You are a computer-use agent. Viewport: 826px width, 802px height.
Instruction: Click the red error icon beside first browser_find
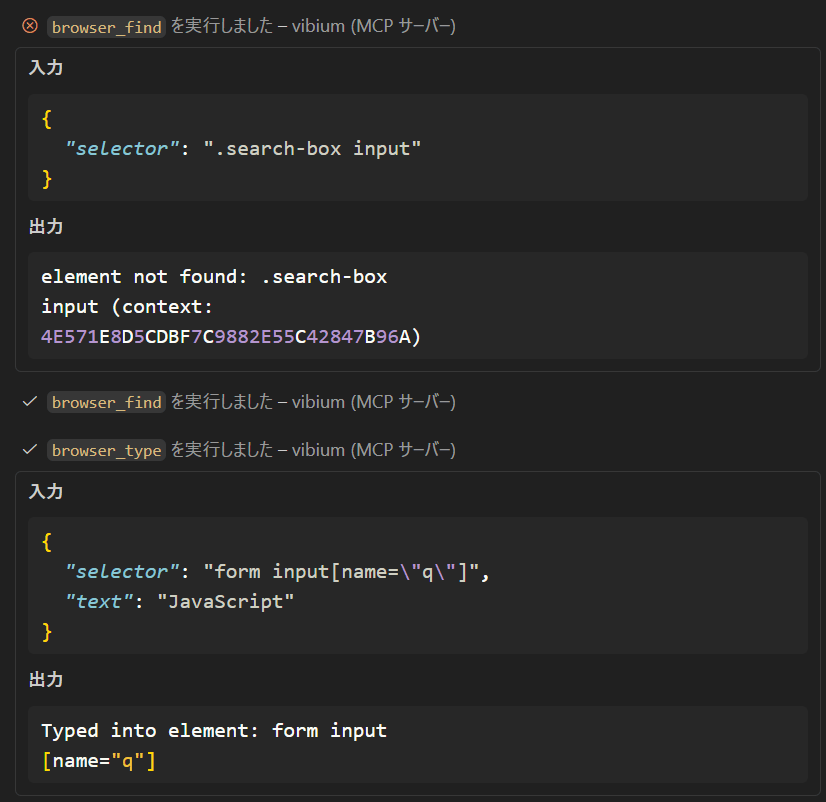tap(30, 27)
